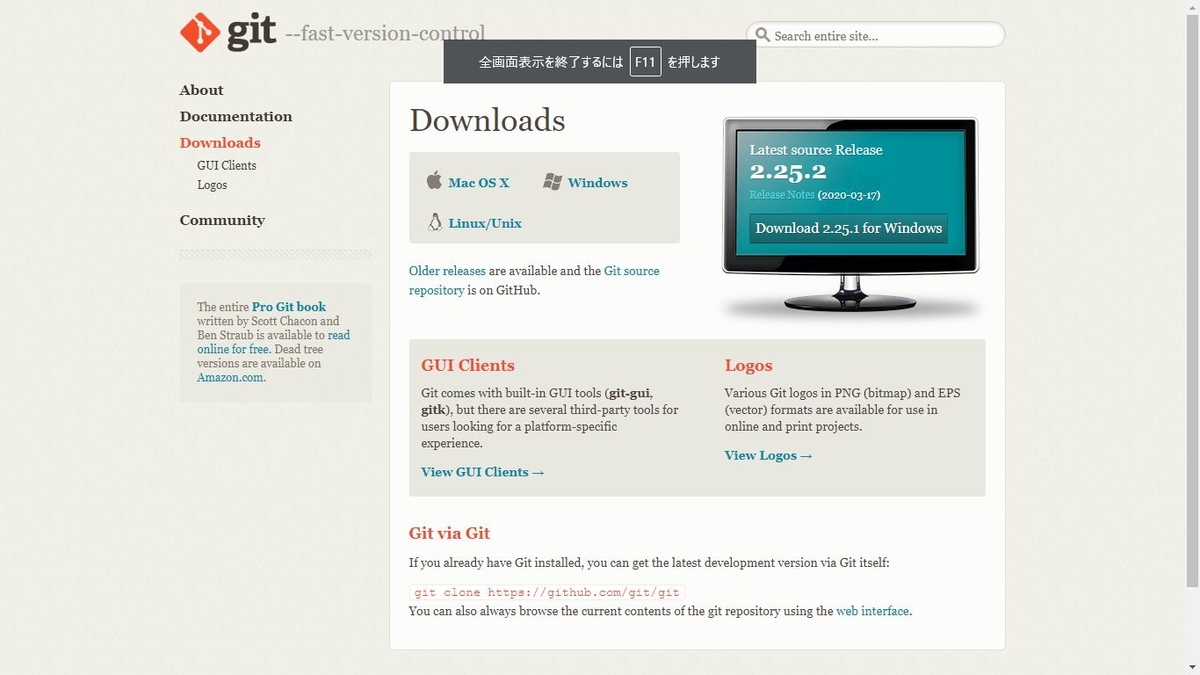Open Logos sidebar sub-item
1200x675 pixels.
point(212,185)
